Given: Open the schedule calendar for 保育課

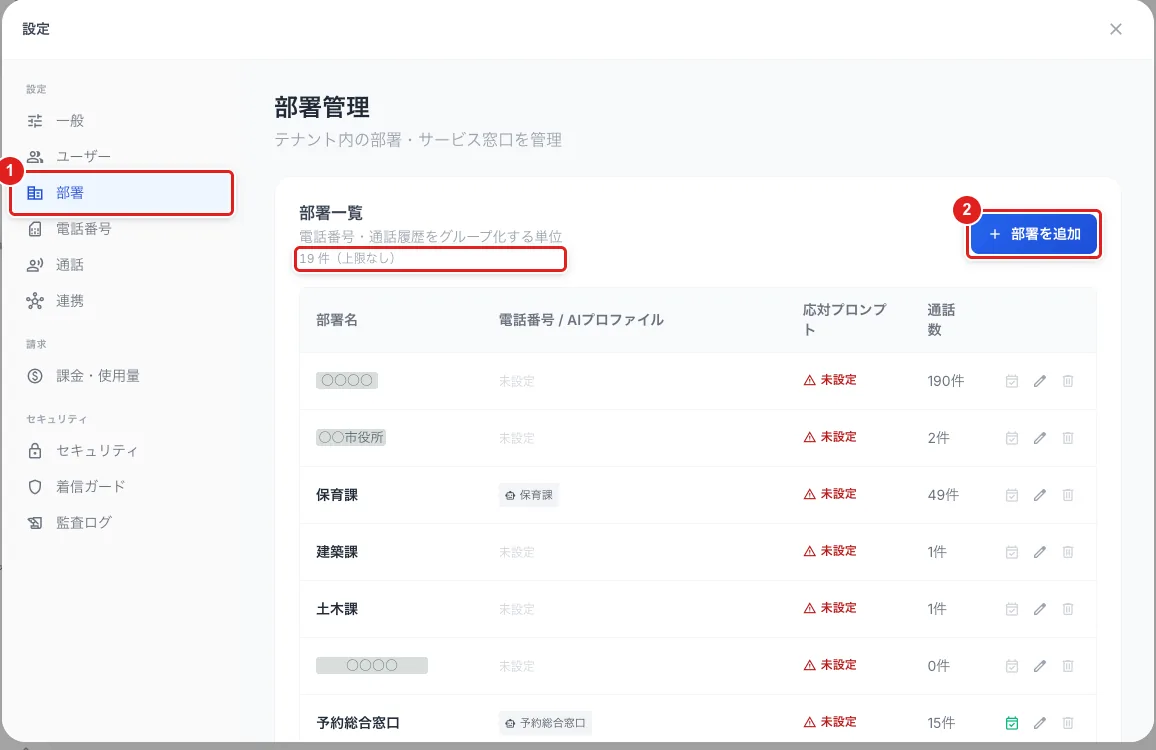Looking at the screenshot, I should [x=1012, y=495].
